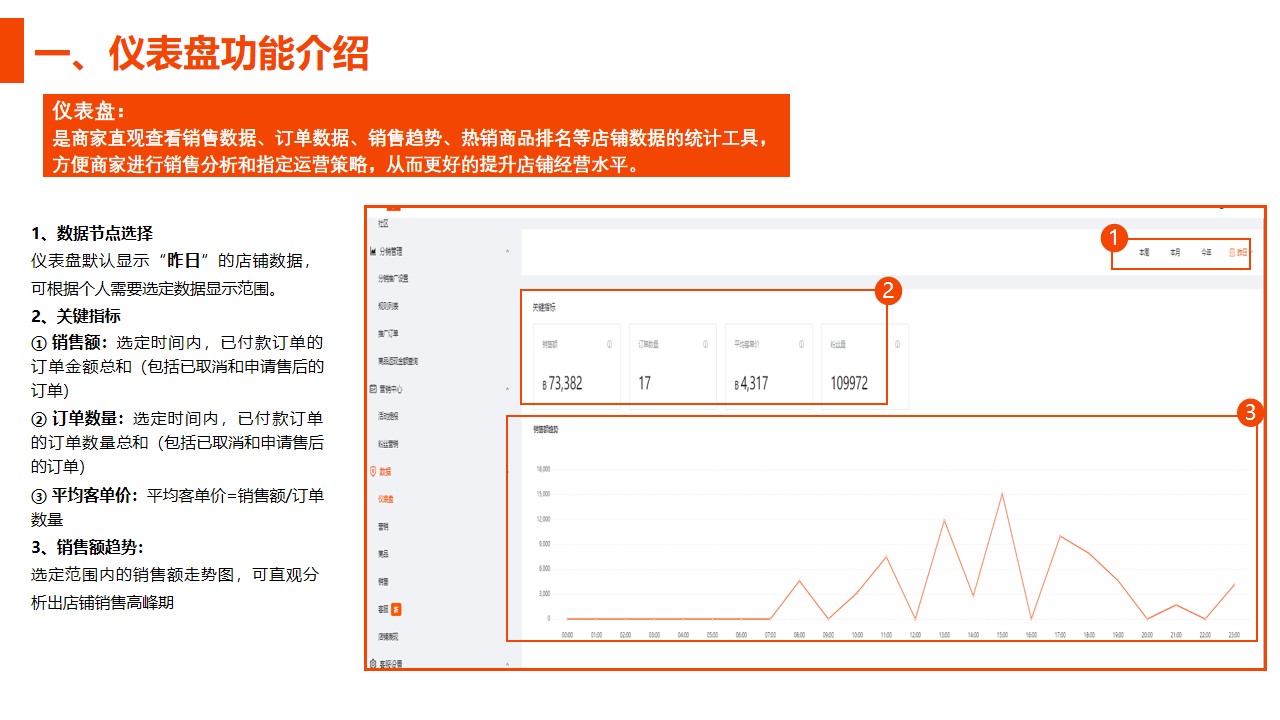Select the 数据 menu label

tap(385, 471)
